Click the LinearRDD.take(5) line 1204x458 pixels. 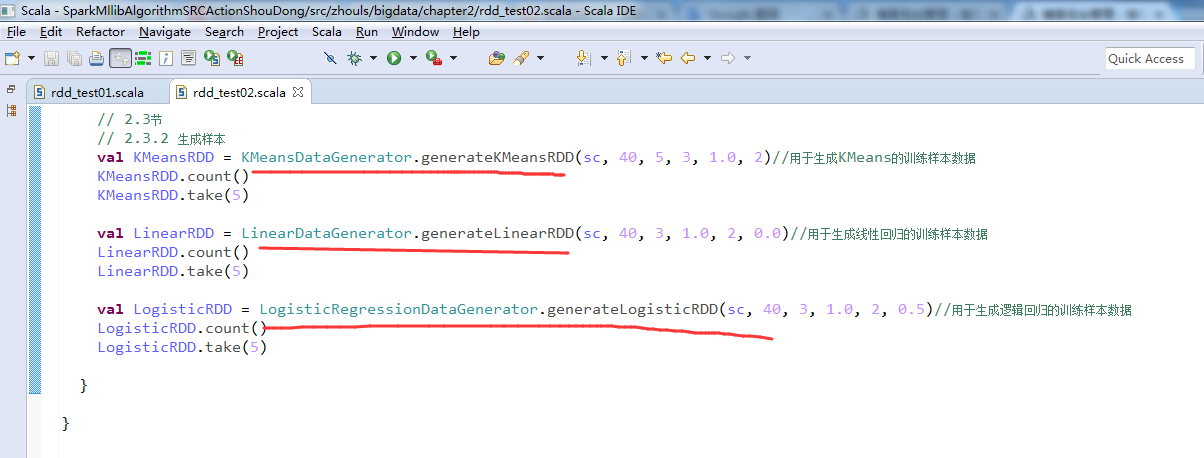[173, 271]
